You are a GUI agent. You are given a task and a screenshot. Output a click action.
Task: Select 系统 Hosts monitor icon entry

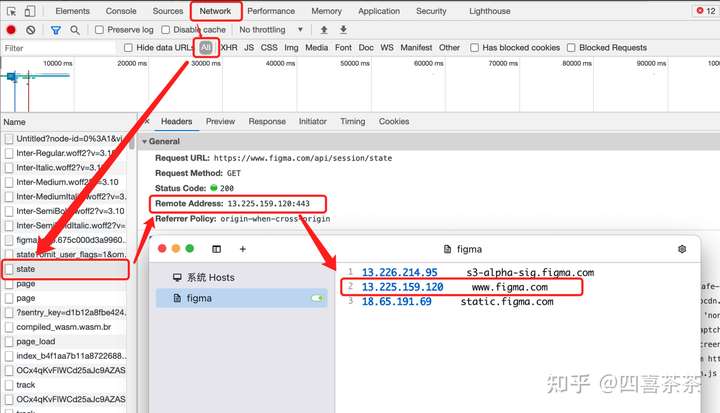click(203, 277)
